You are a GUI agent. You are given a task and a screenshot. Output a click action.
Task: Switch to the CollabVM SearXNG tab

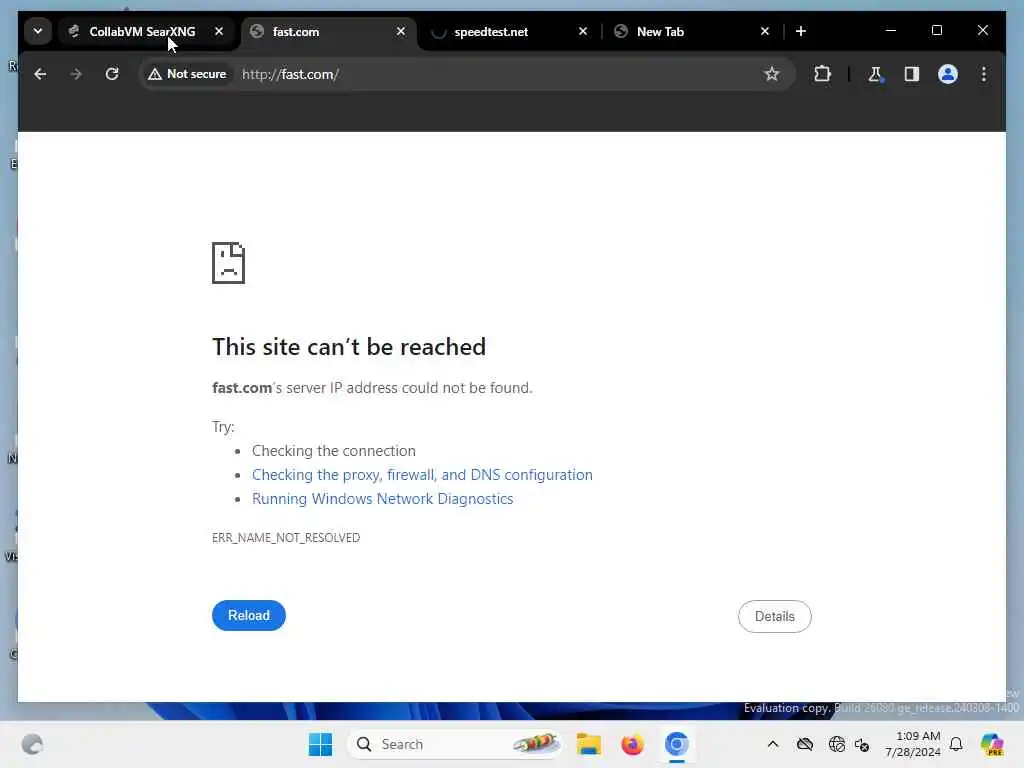148,31
